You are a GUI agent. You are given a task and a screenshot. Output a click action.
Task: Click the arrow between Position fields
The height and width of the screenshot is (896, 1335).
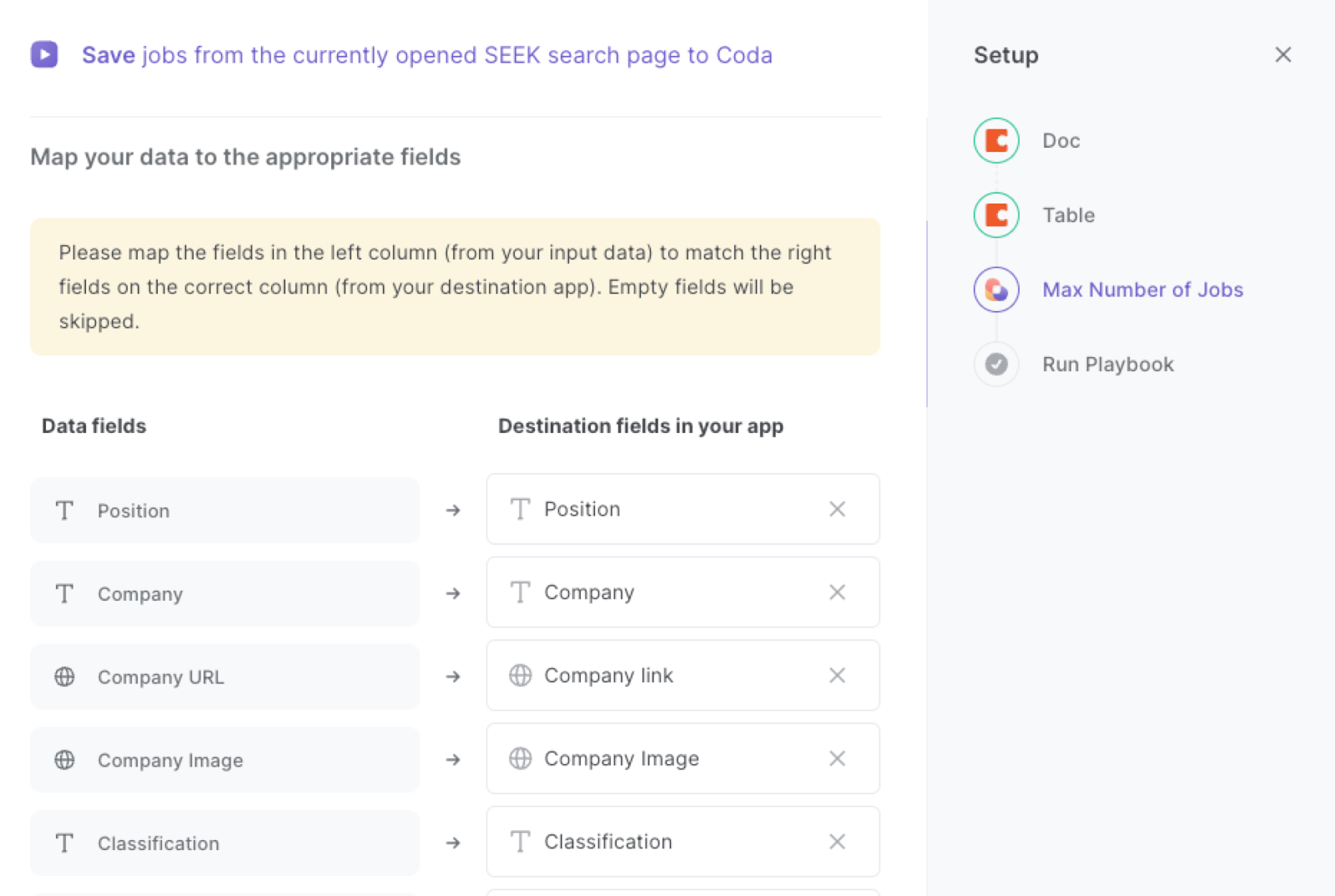[x=453, y=510]
